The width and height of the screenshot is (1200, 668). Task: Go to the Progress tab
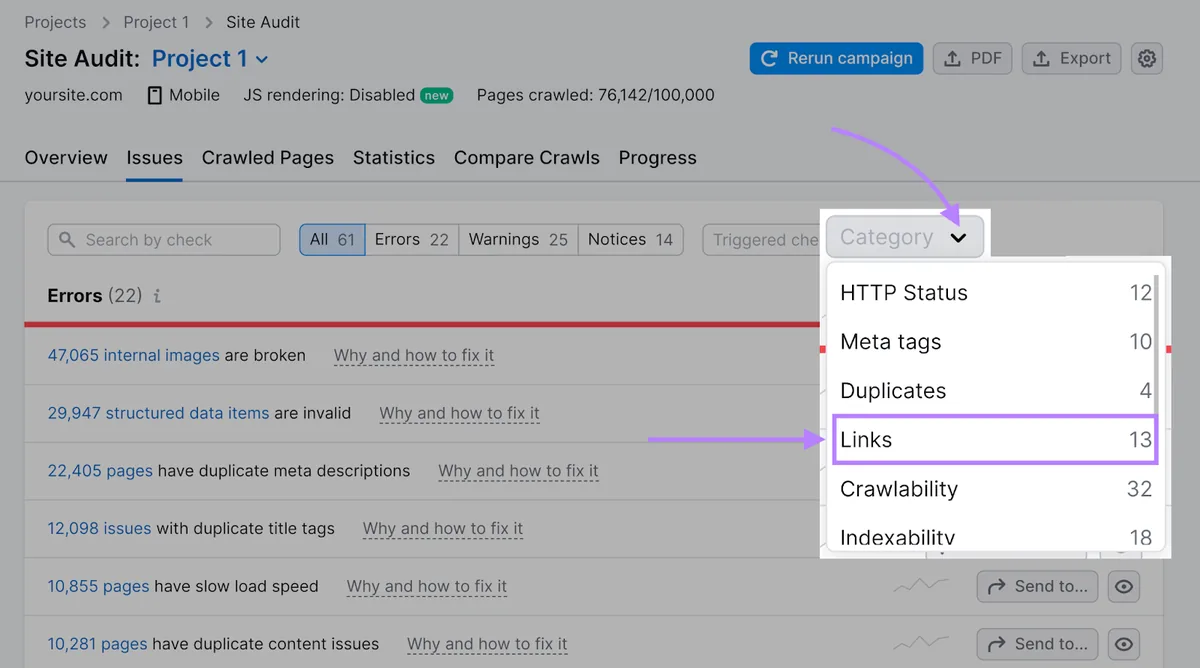point(657,158)
